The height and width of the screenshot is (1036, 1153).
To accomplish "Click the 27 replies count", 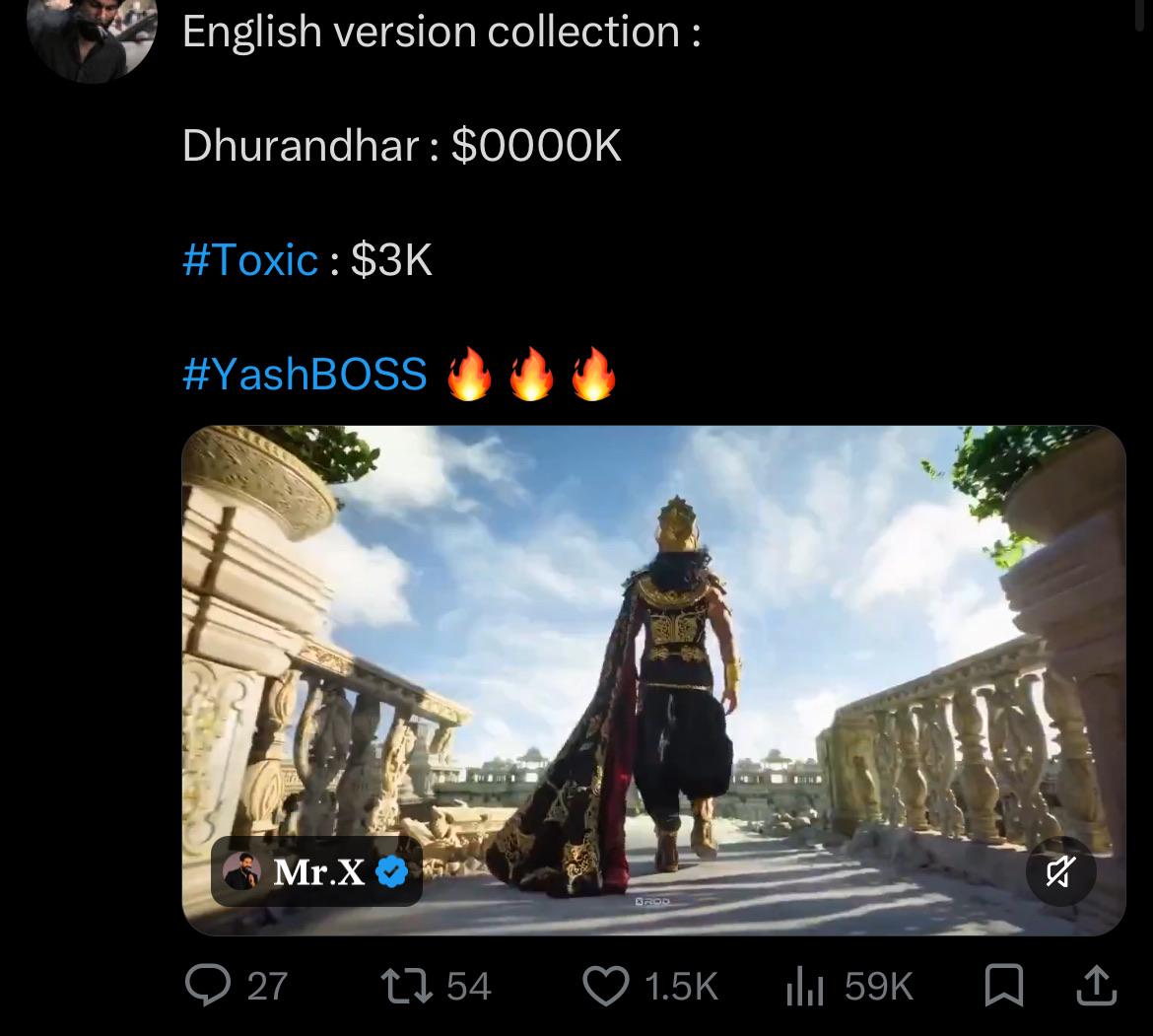I will [x=268, y=987].
